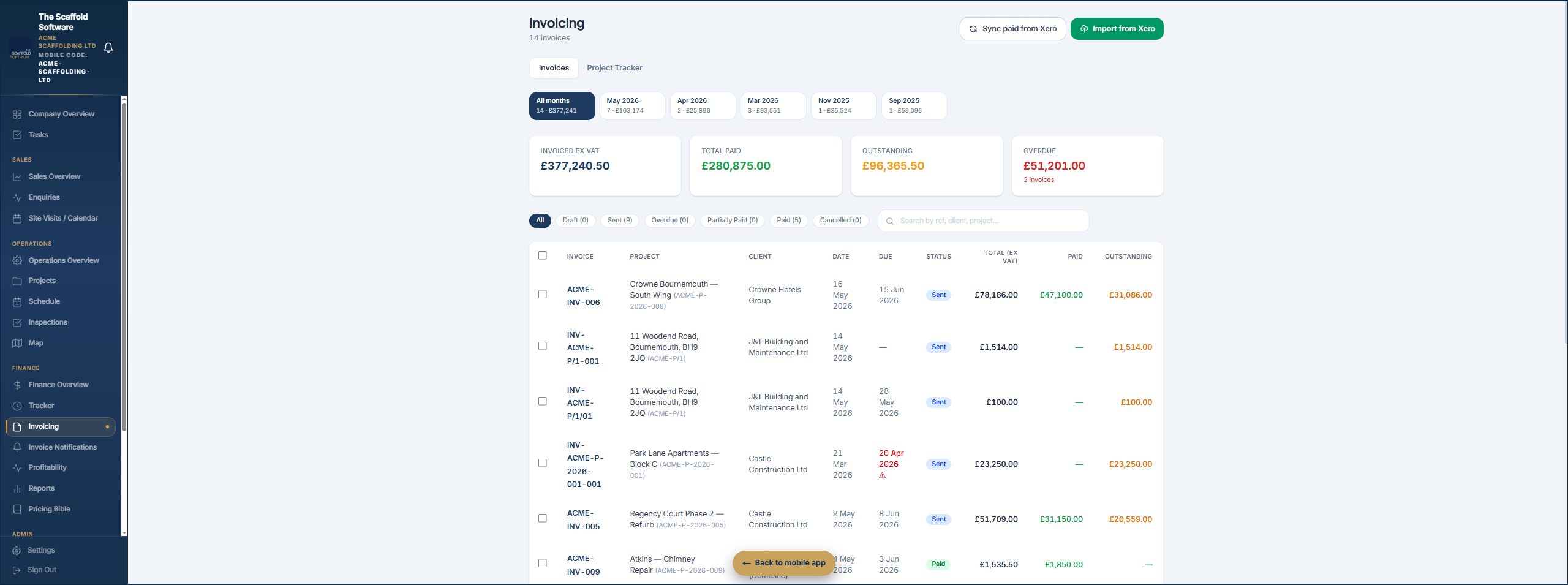Click Crowne Hotels Group client cell
Screen dimensions: 1568x585
tap(775, 295)
